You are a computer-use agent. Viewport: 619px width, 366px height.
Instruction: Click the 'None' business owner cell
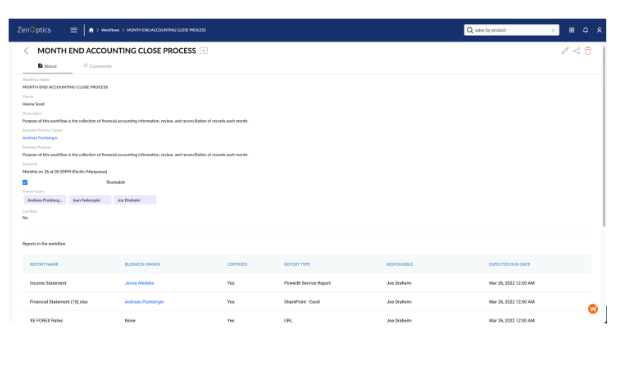[130, 321]
